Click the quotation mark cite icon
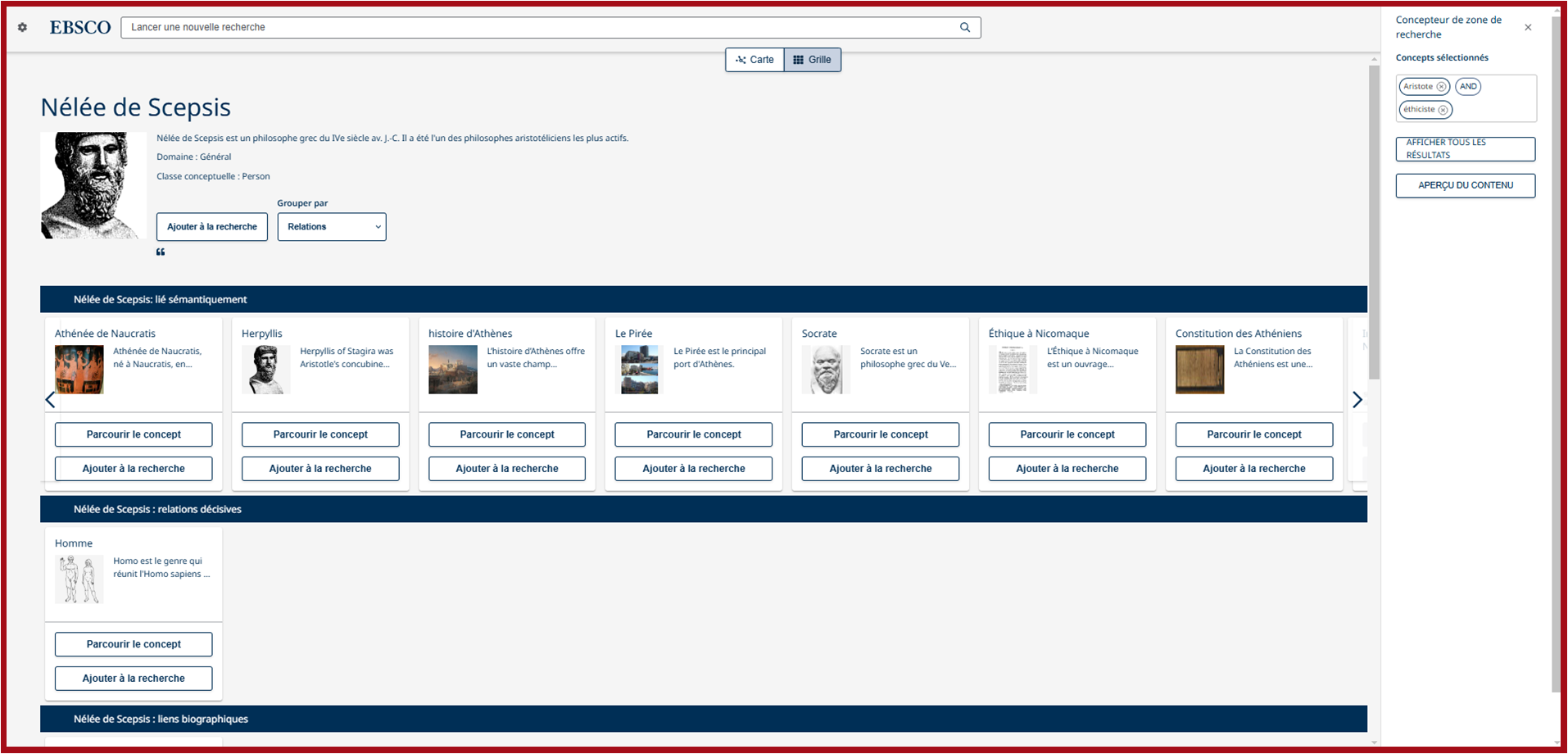Image resolution: width=1568 pixels, height=754 pixels. 161,252
